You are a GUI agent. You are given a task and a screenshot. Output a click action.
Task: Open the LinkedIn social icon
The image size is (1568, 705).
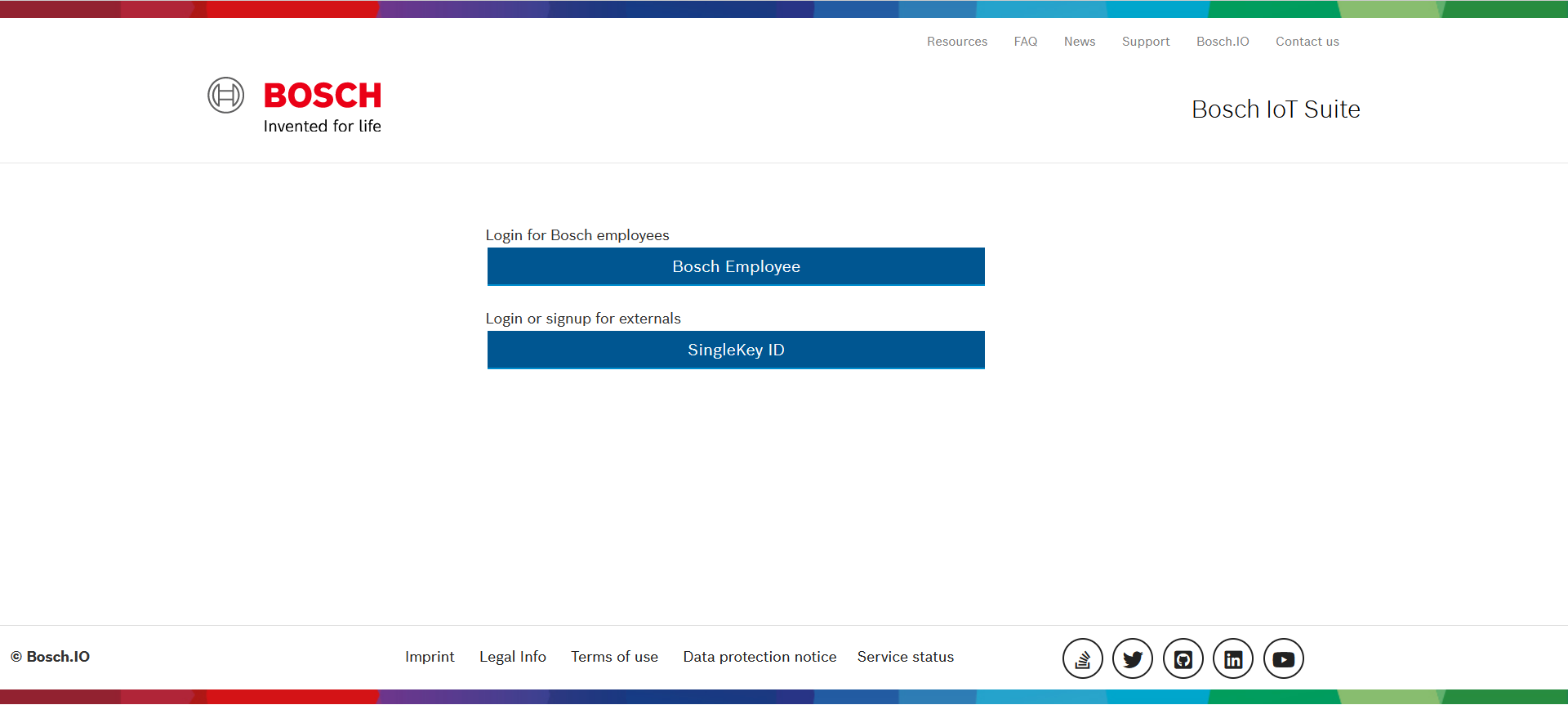click(1233, 658)
